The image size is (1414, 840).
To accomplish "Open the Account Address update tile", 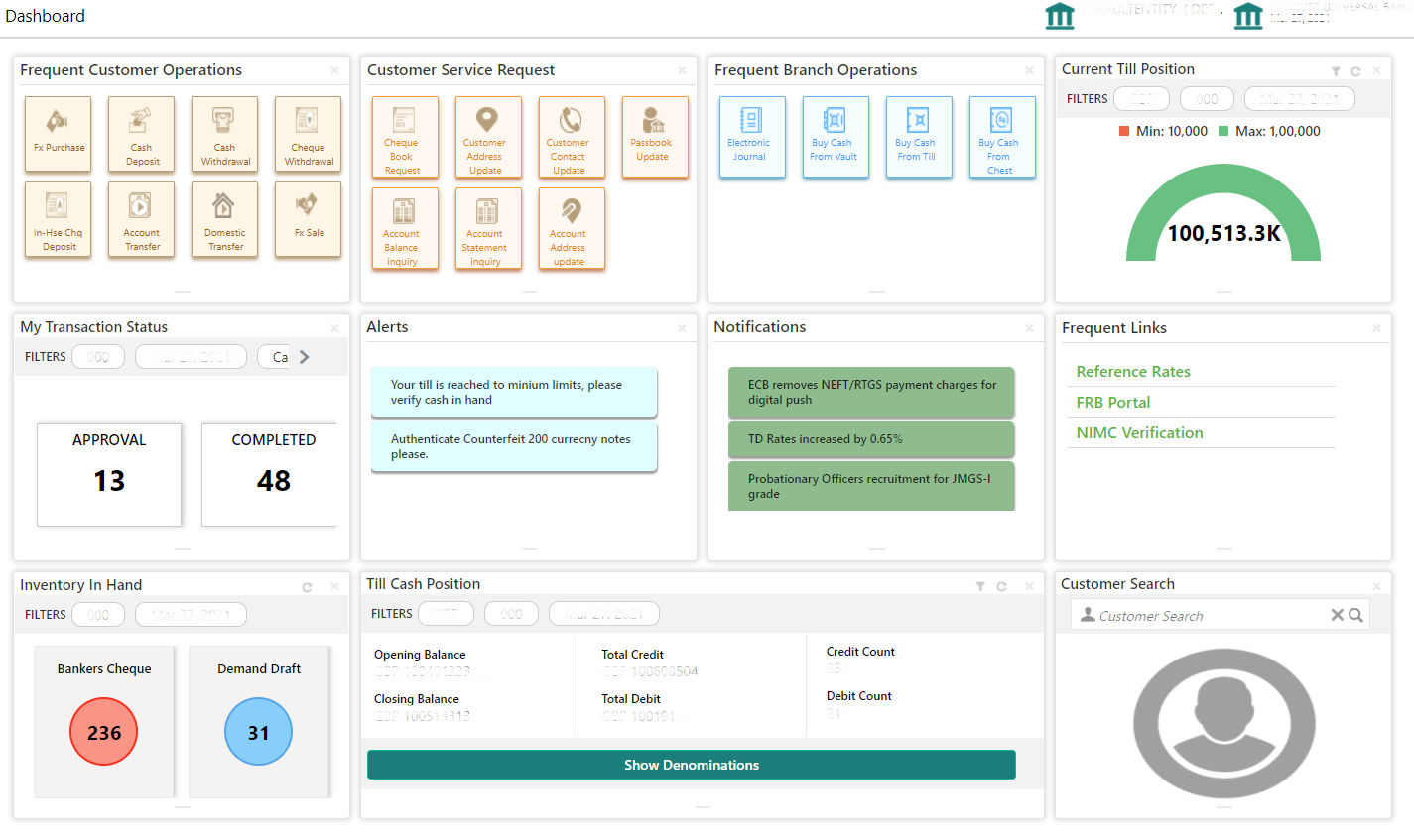I will click(572, 228).
